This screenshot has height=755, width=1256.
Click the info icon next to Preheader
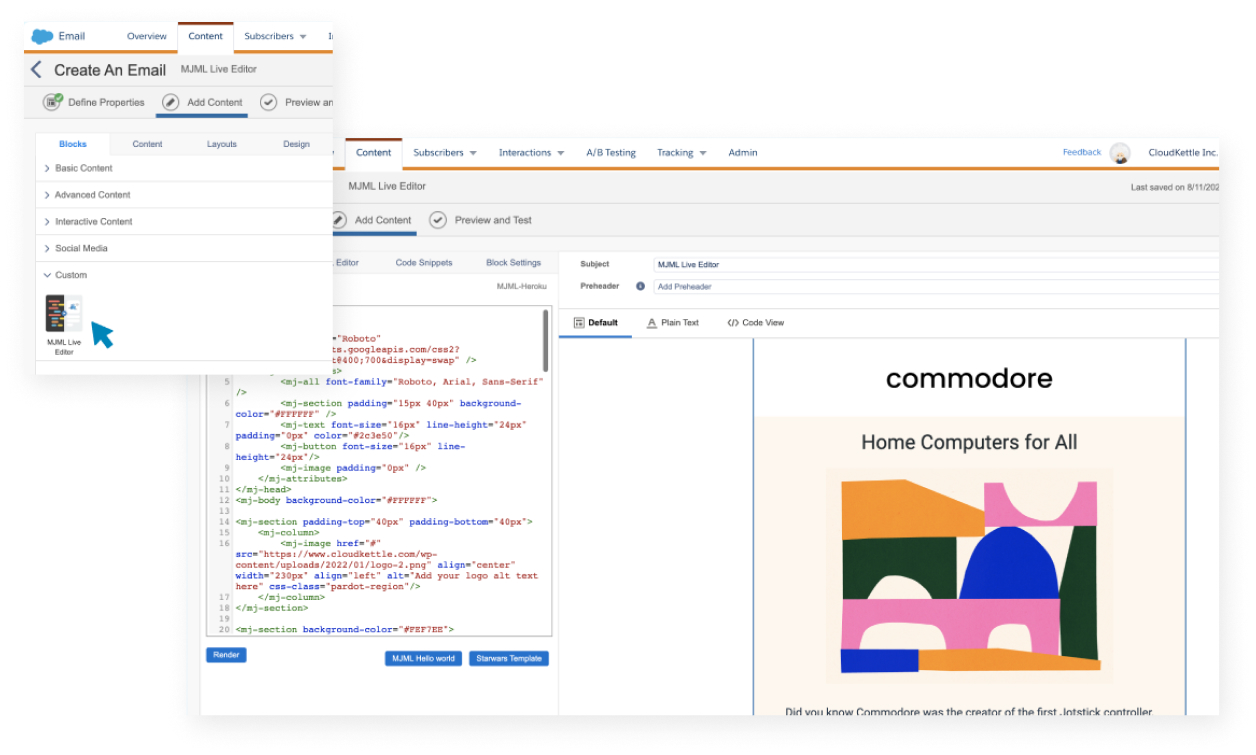pyautogui.click(x=640, y=286)
